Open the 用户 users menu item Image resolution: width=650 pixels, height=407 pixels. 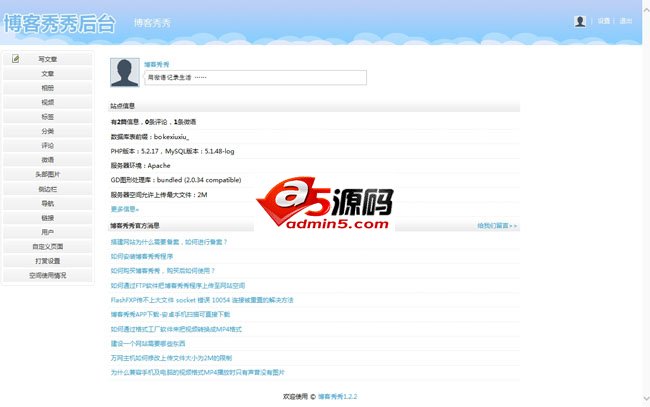(x=48, y=232)
